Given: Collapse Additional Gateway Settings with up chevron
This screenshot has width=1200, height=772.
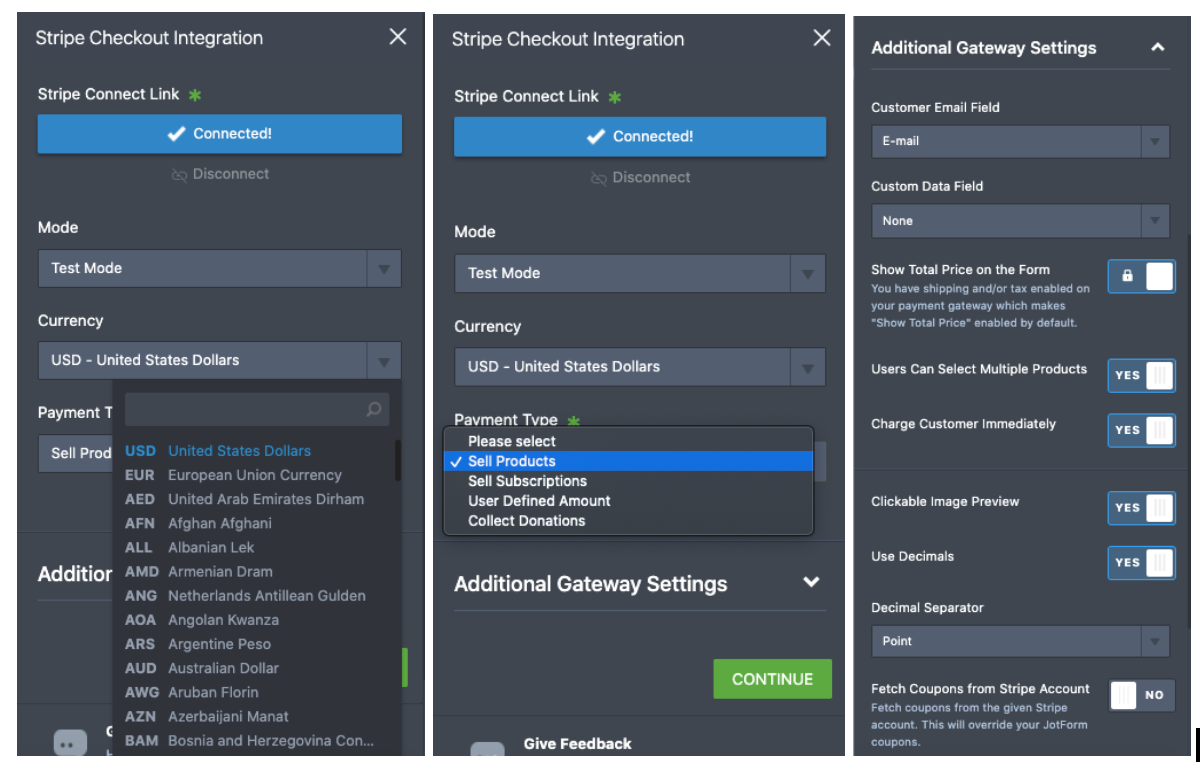Looking at the screenshot, I should click(x=1158, y=47).
